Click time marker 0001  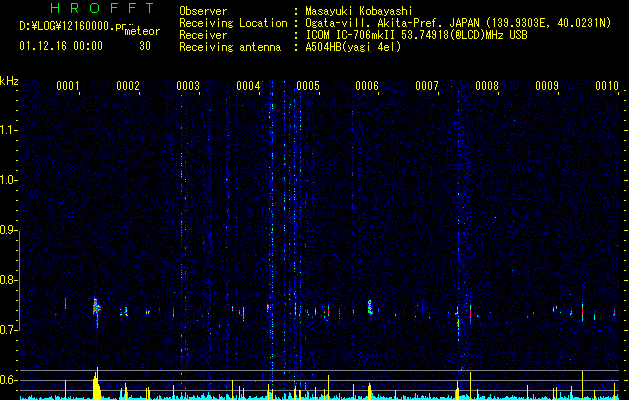pos(67,85)
